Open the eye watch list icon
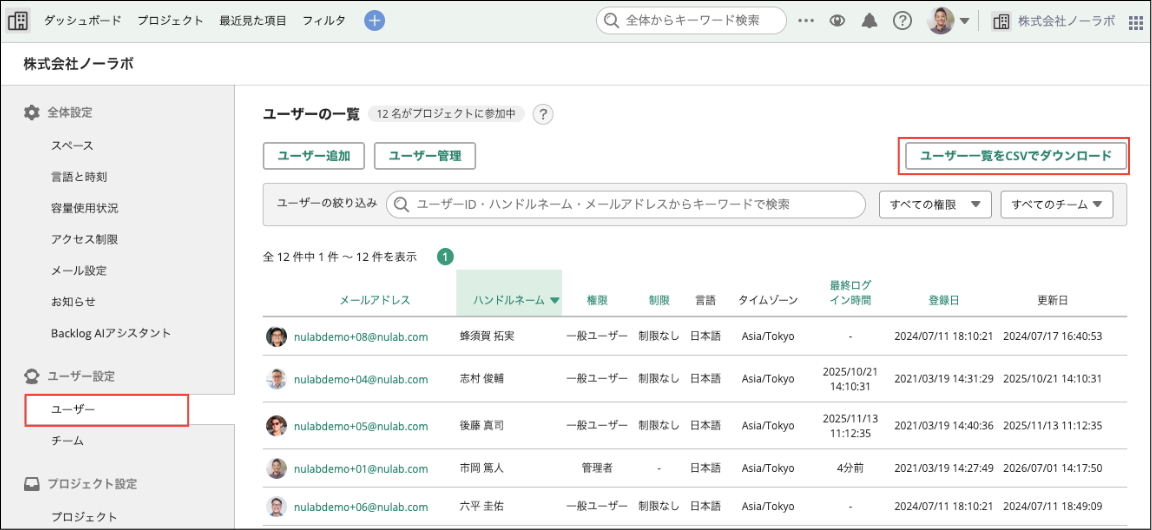The image size is (1152, 530). 838,21
